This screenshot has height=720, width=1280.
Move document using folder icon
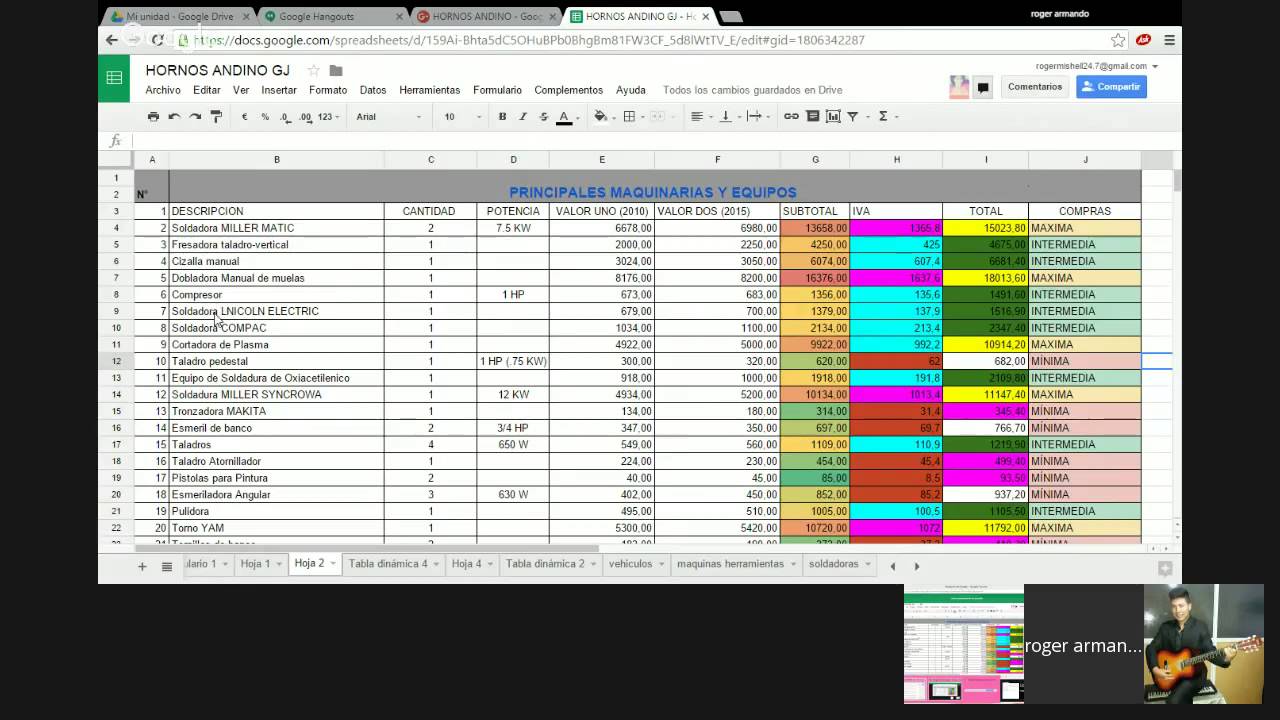336,71
